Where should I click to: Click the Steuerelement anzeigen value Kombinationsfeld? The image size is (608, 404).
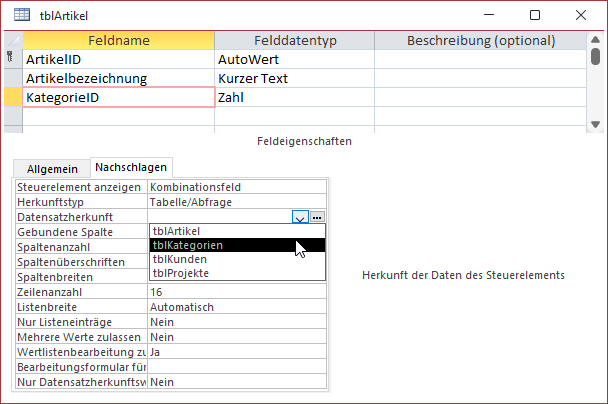(237, 187)
